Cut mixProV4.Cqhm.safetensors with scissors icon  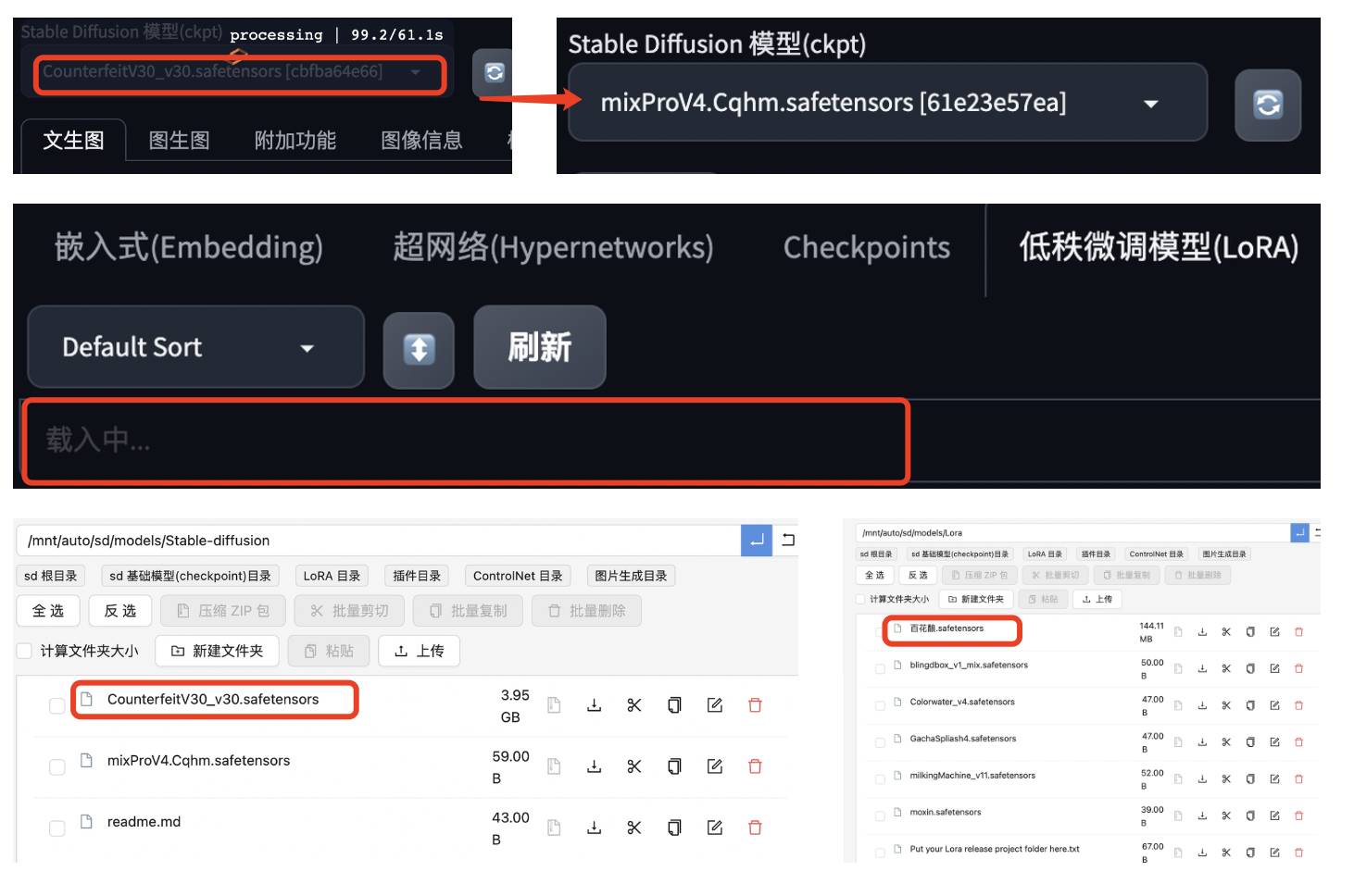pyautogui.click(x=634, y=766)
